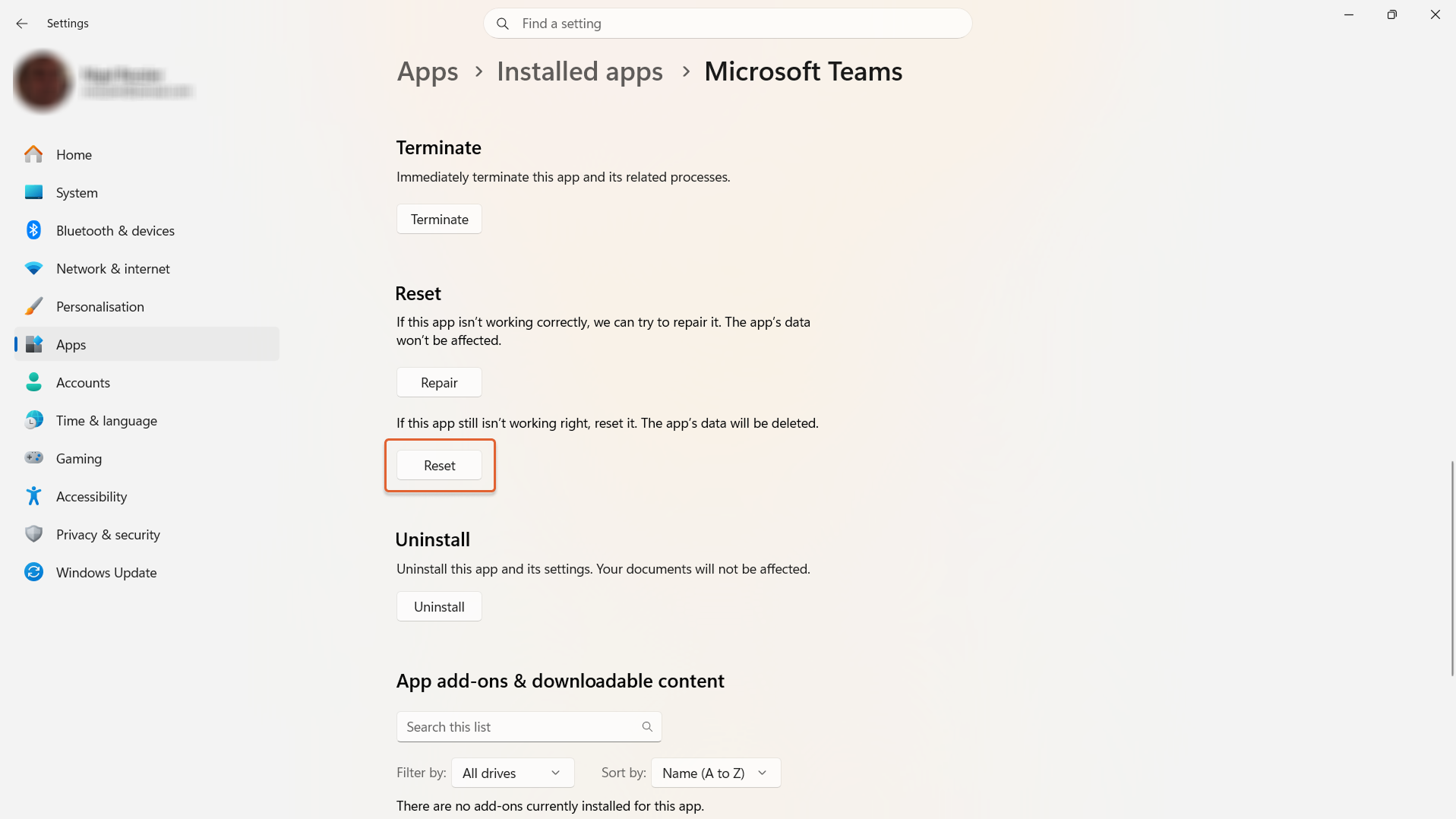
Task: Open Time & language settings
Action: (x=147, y=420)
